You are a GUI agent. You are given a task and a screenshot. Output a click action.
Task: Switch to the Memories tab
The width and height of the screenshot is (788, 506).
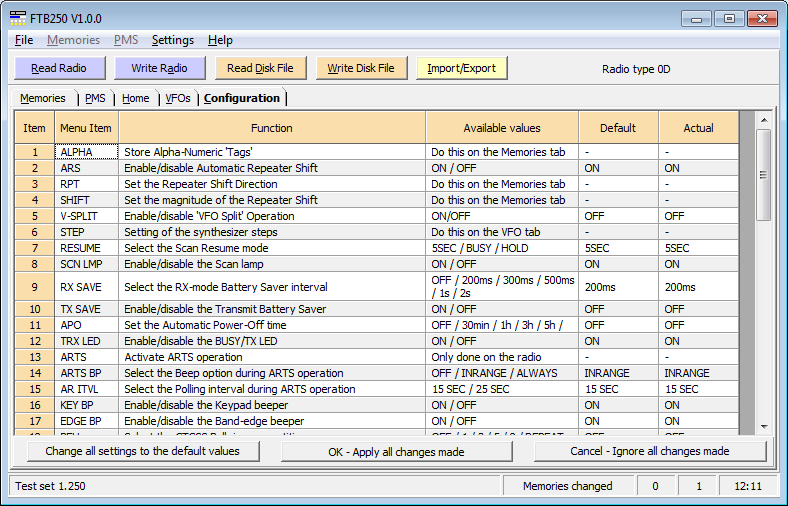tap(43, 98)
